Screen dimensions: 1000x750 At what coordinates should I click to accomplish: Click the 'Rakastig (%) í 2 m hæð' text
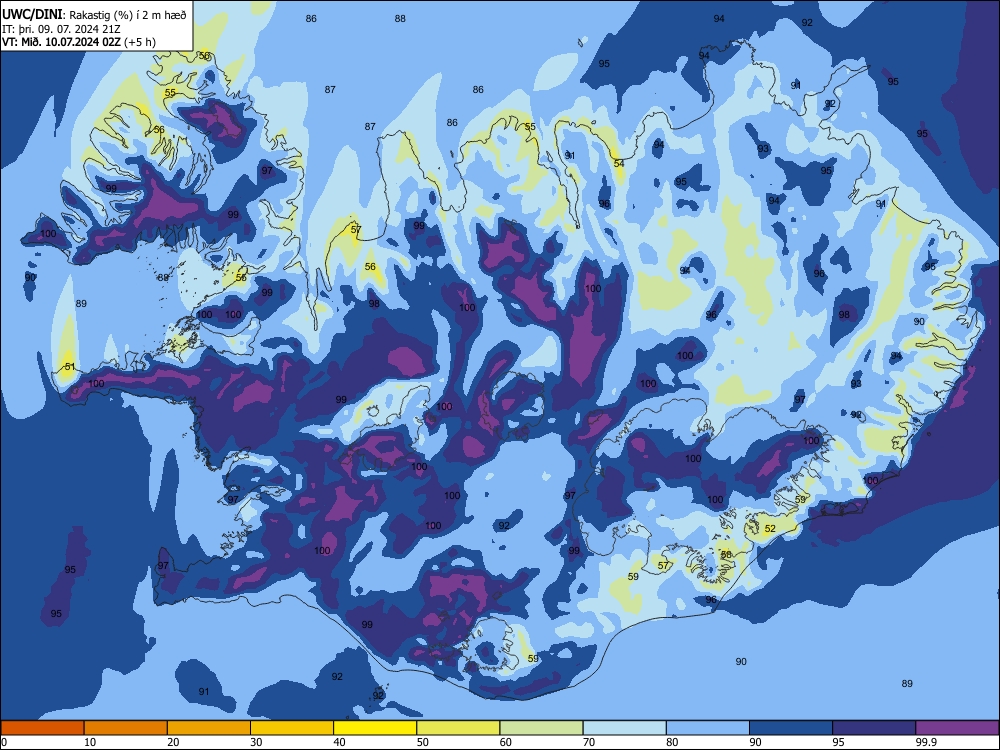tap(128, 15)
